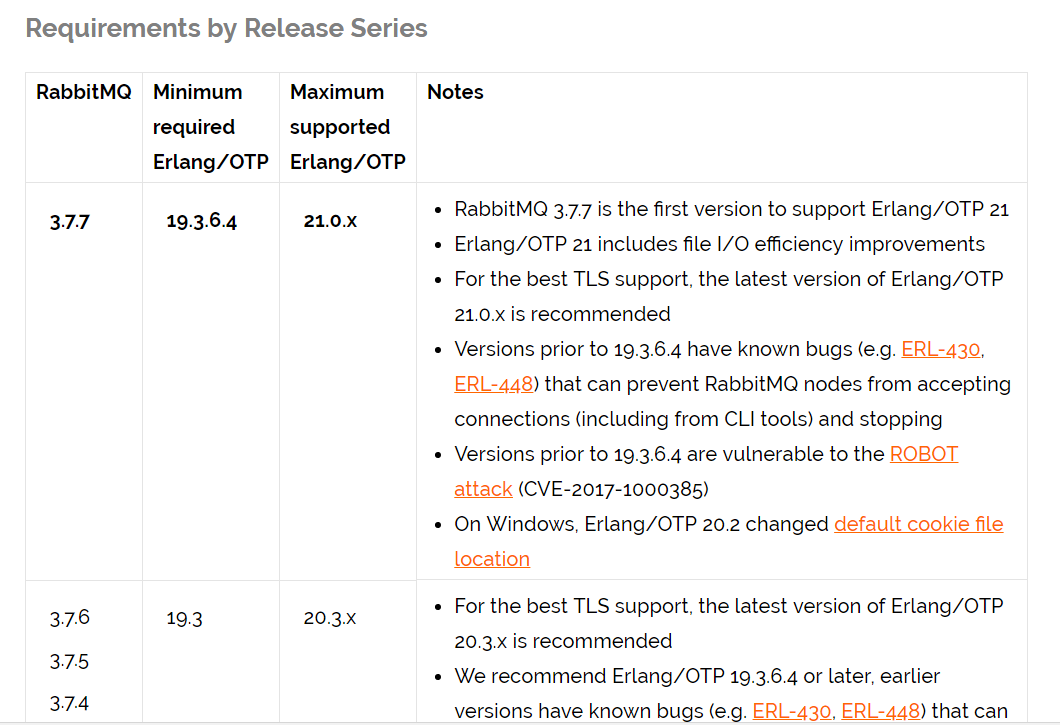1060x725 pixels.
Task: Click the word 'location' link
Action: coord(492,559)
